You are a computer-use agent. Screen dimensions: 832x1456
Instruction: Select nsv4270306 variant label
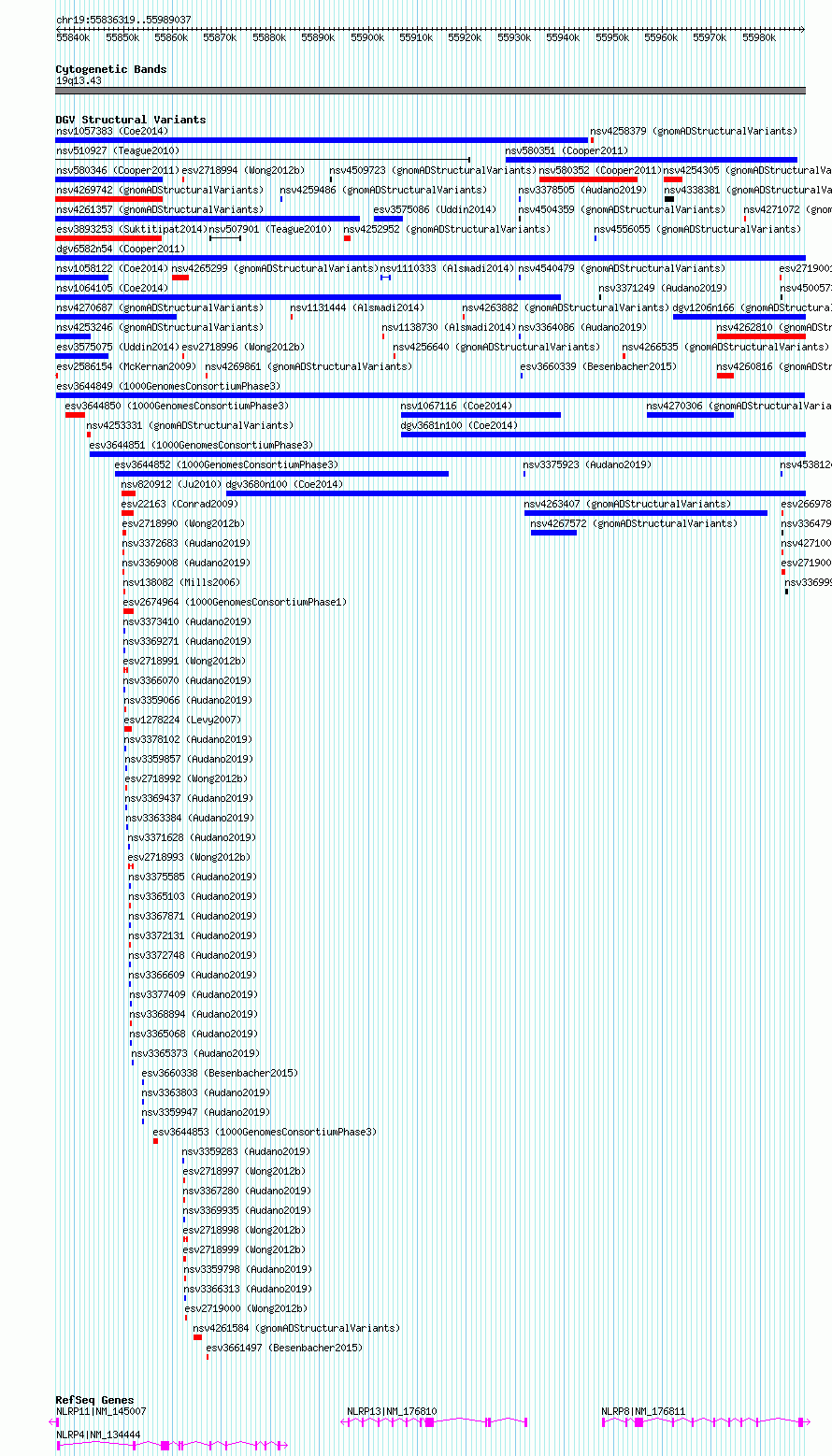pyautogui.click(x=739, y=406)
